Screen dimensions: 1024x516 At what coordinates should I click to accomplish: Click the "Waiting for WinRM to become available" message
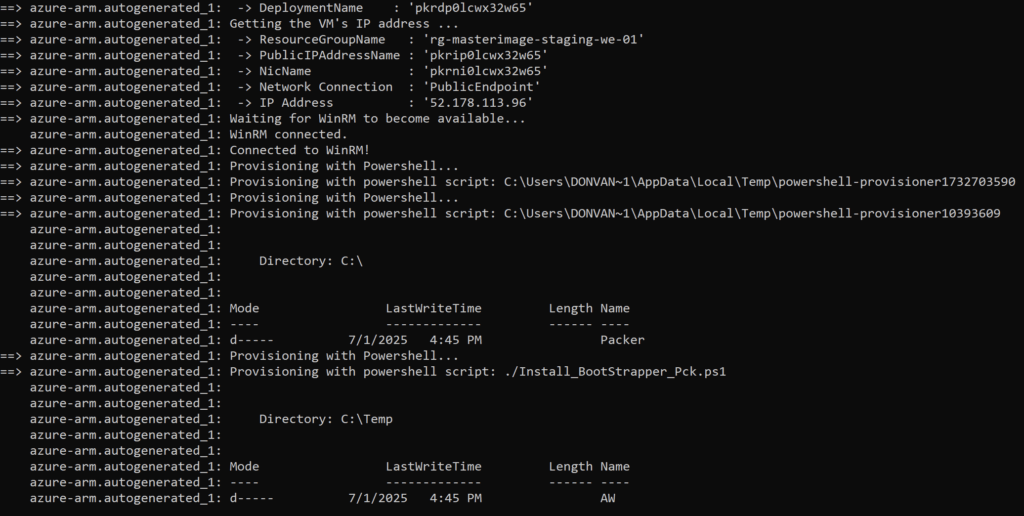(377, 119)
